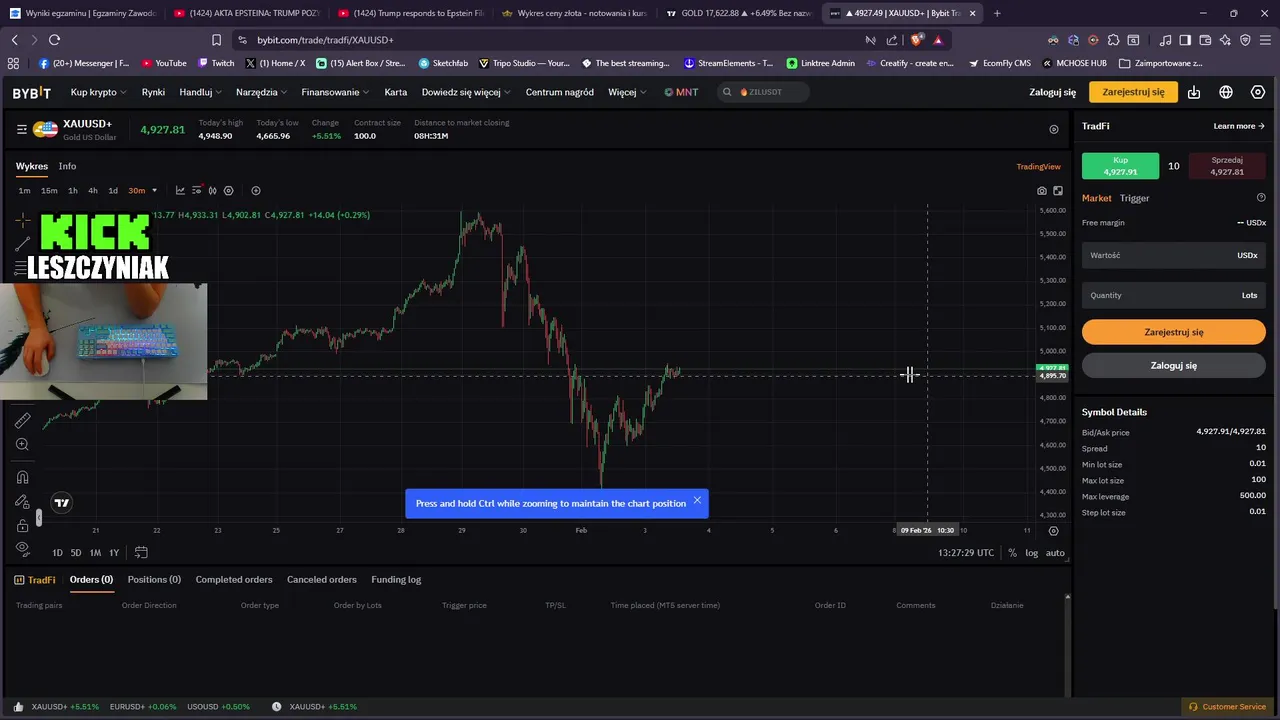Viewport: 1280px width, 720px height.
Task: Click the Quantity lots input field
Action: coord(1173,295)
